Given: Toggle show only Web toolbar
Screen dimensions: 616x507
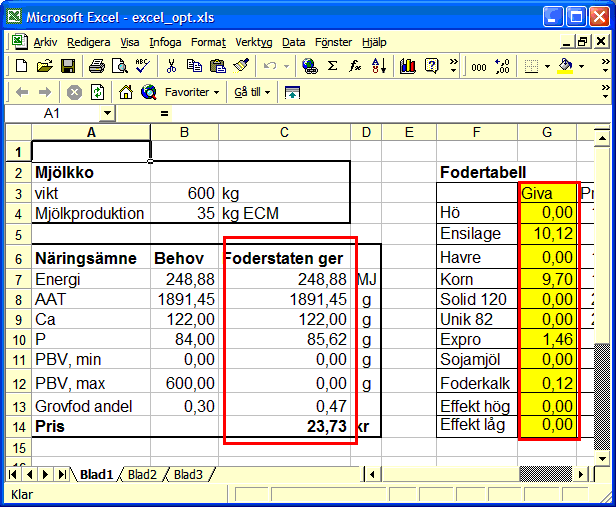Looking at the screenshot, I should point(292,93).
